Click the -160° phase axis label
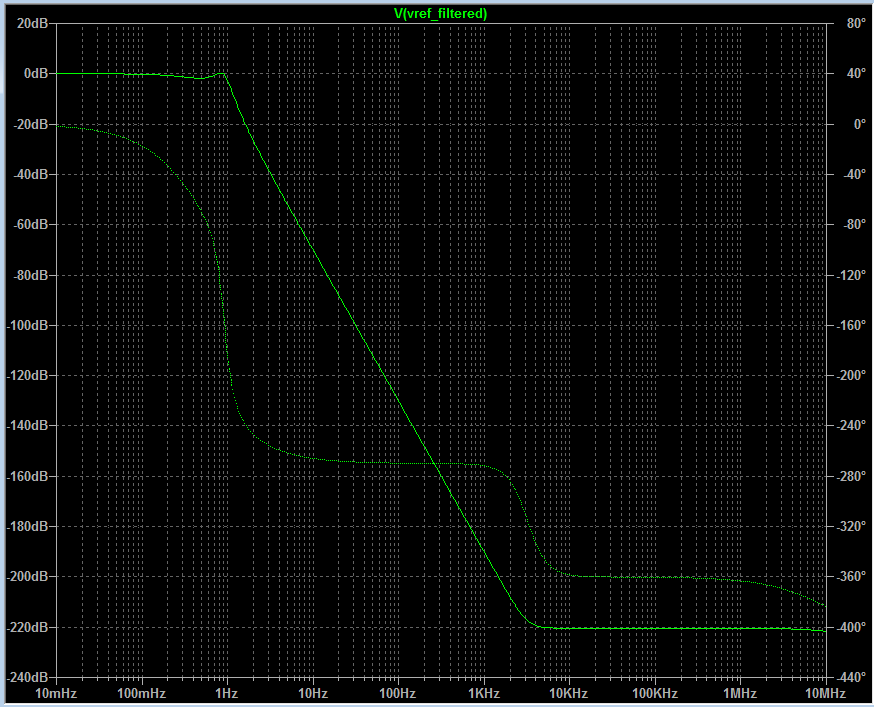Image resolution: width=874 pixels, height=707 pixels. [x=851, y=326]
